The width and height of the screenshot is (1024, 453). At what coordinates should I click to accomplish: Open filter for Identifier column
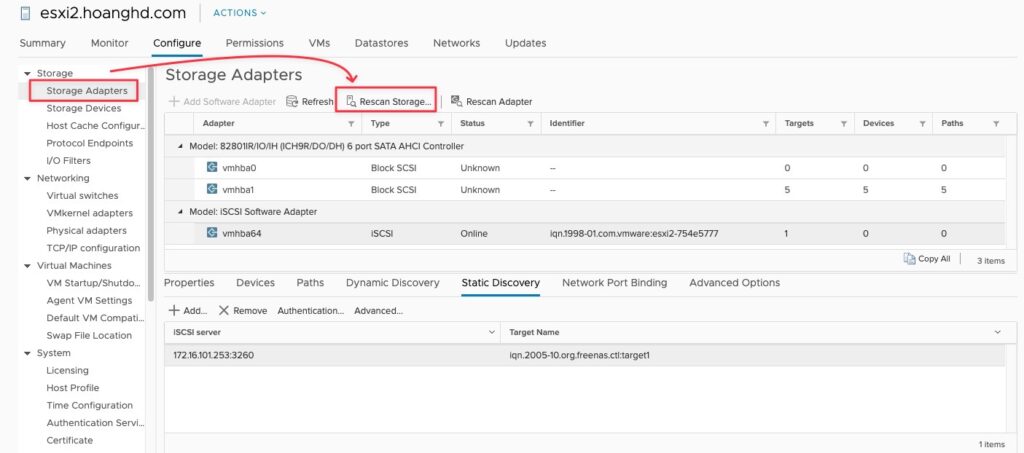click(x=765, y=123)
